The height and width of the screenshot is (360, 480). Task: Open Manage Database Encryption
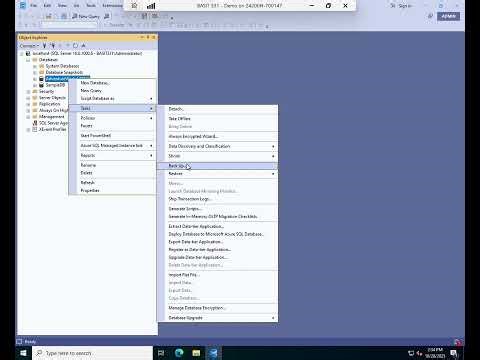(x=217, y=308)
